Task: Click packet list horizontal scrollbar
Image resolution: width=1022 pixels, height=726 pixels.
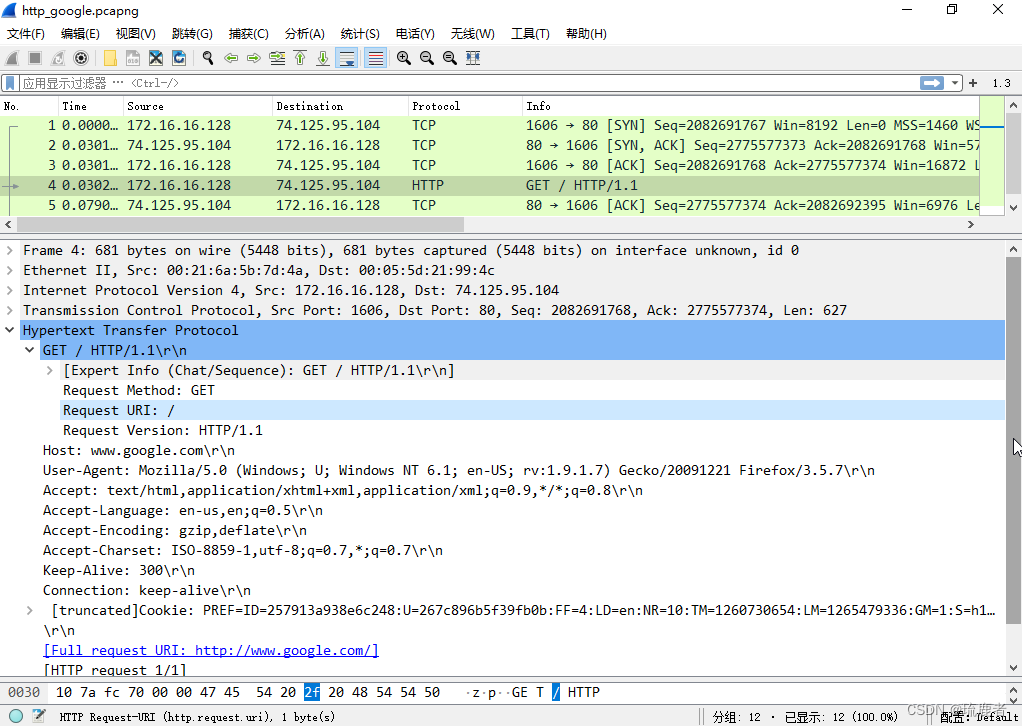Action: click(x=241, y=225)
